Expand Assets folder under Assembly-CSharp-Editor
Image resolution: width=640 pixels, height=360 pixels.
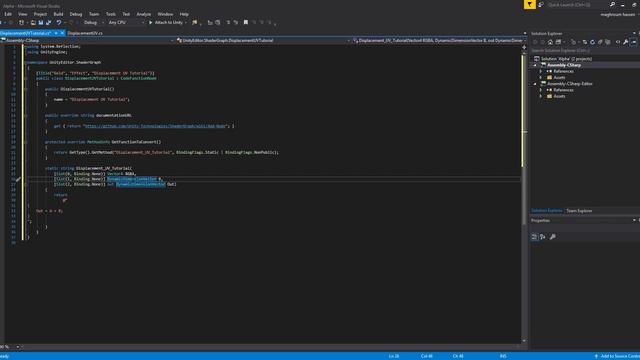[x=541, y=96]
